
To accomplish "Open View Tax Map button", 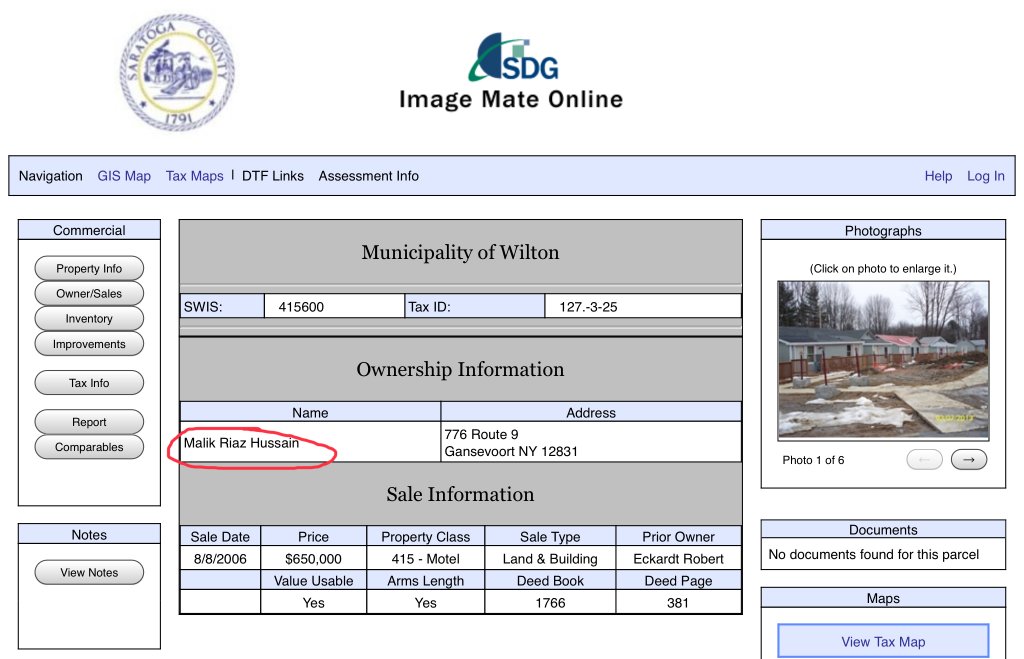I will click(x=883, y=642).
